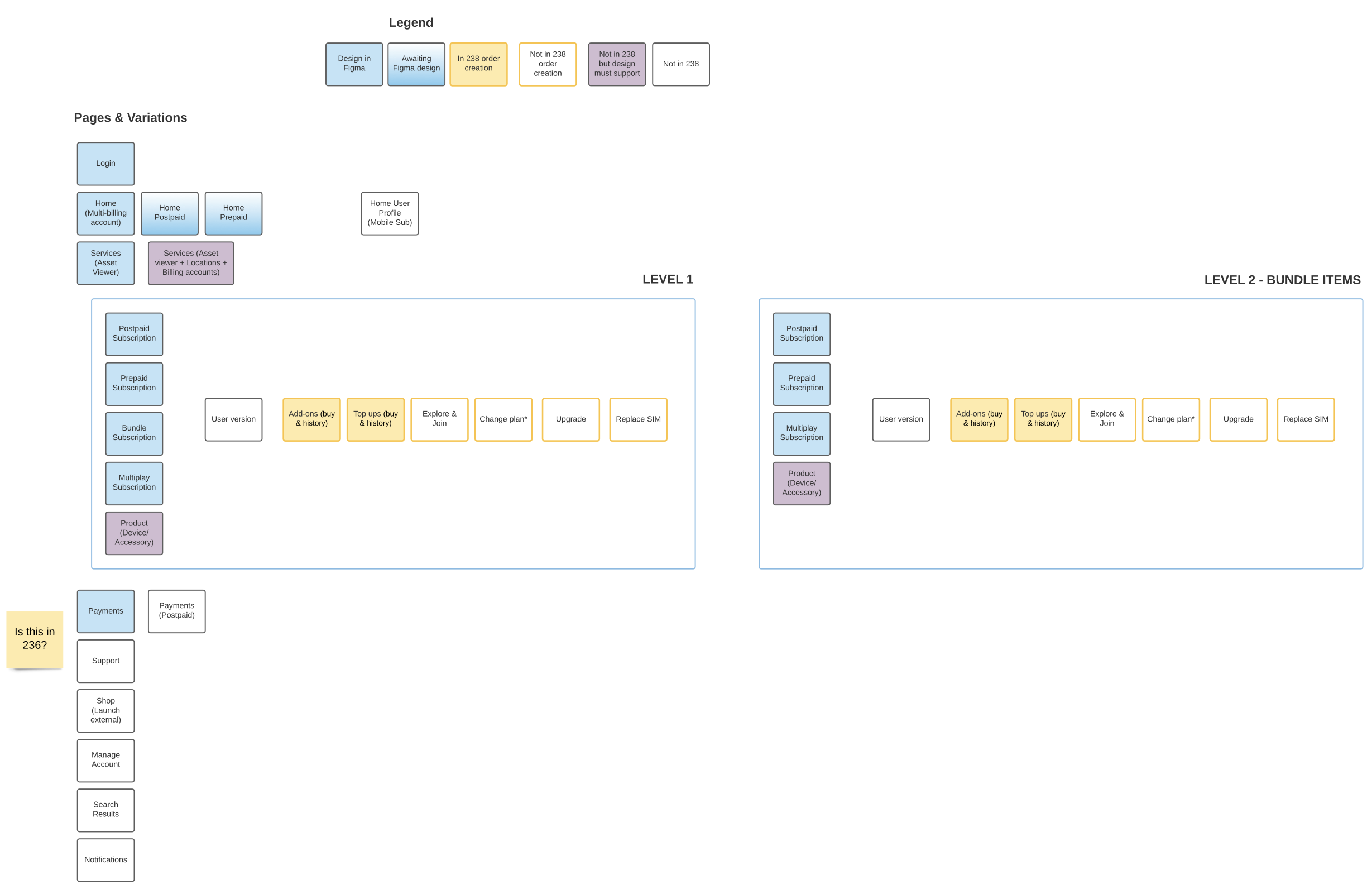This screenshot has height=889, width=1372.
Task: Select the 'Design in Figma' legend box
Action: (354, 64)
